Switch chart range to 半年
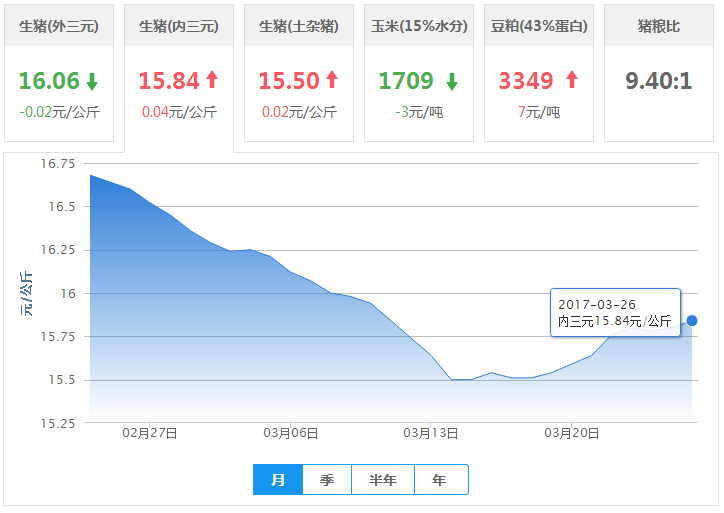The height and width of the screenshot is (513, 724). 383,480
